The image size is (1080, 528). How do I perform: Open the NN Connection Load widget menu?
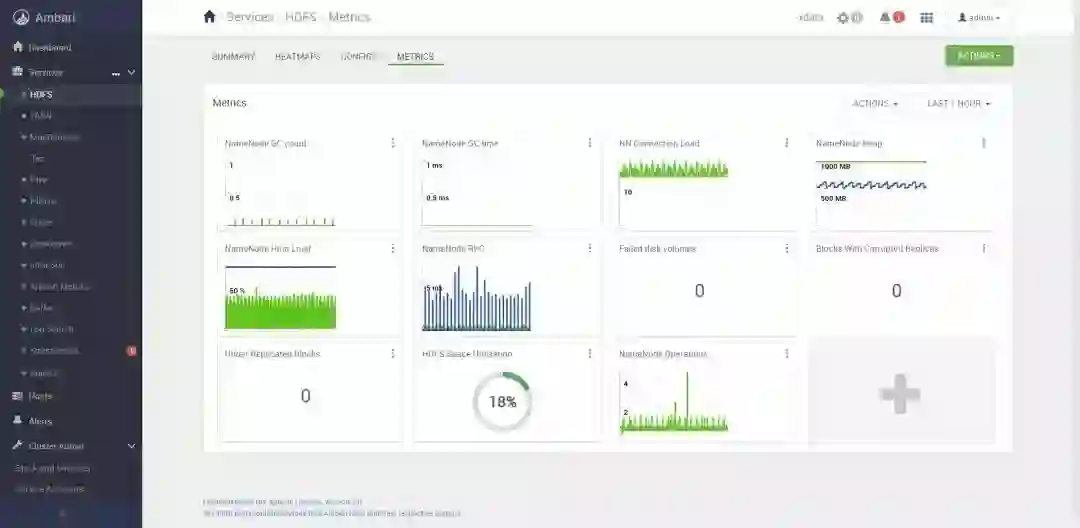[787, 143]
